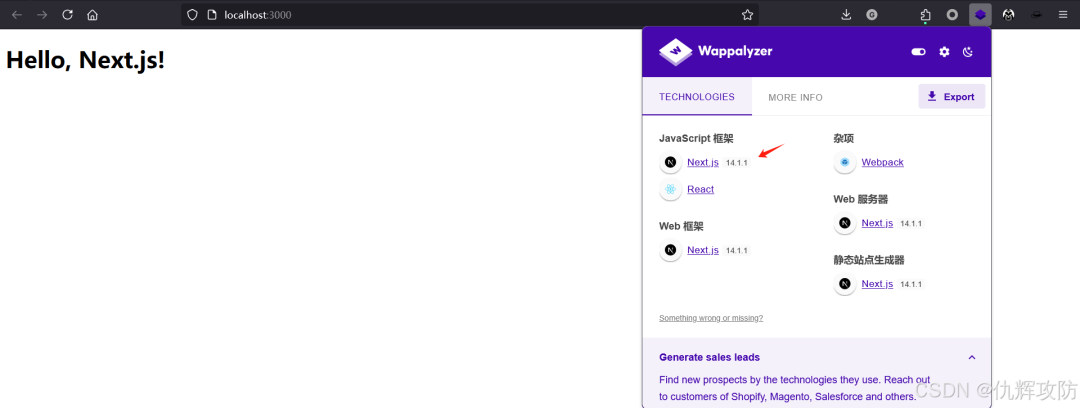This screenshot has height=408, width=1080.
Task: Open Next.js link under 静态站点生成器
Action: 877,284
